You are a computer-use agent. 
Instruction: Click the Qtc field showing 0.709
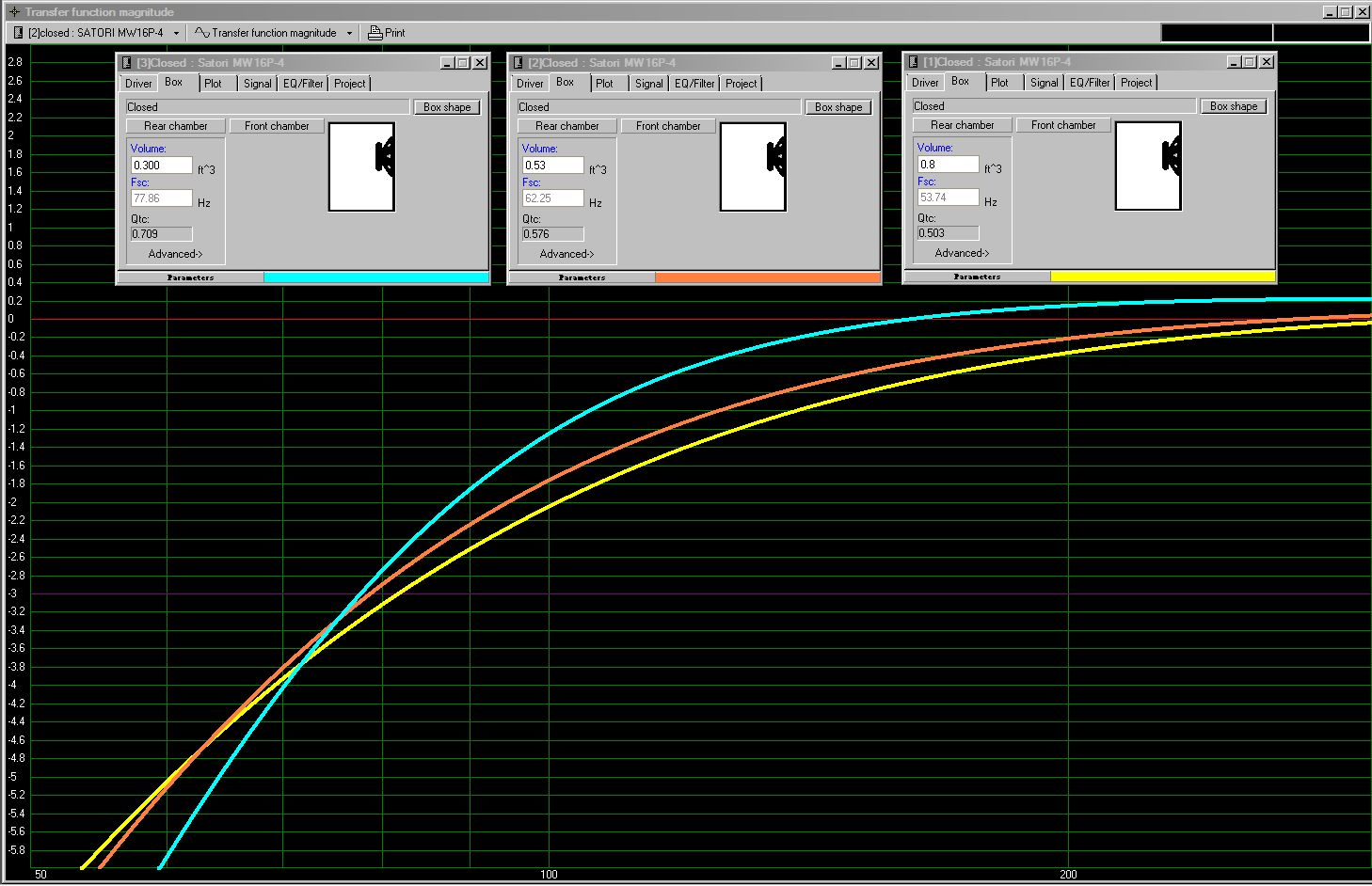tap(162, 234)
